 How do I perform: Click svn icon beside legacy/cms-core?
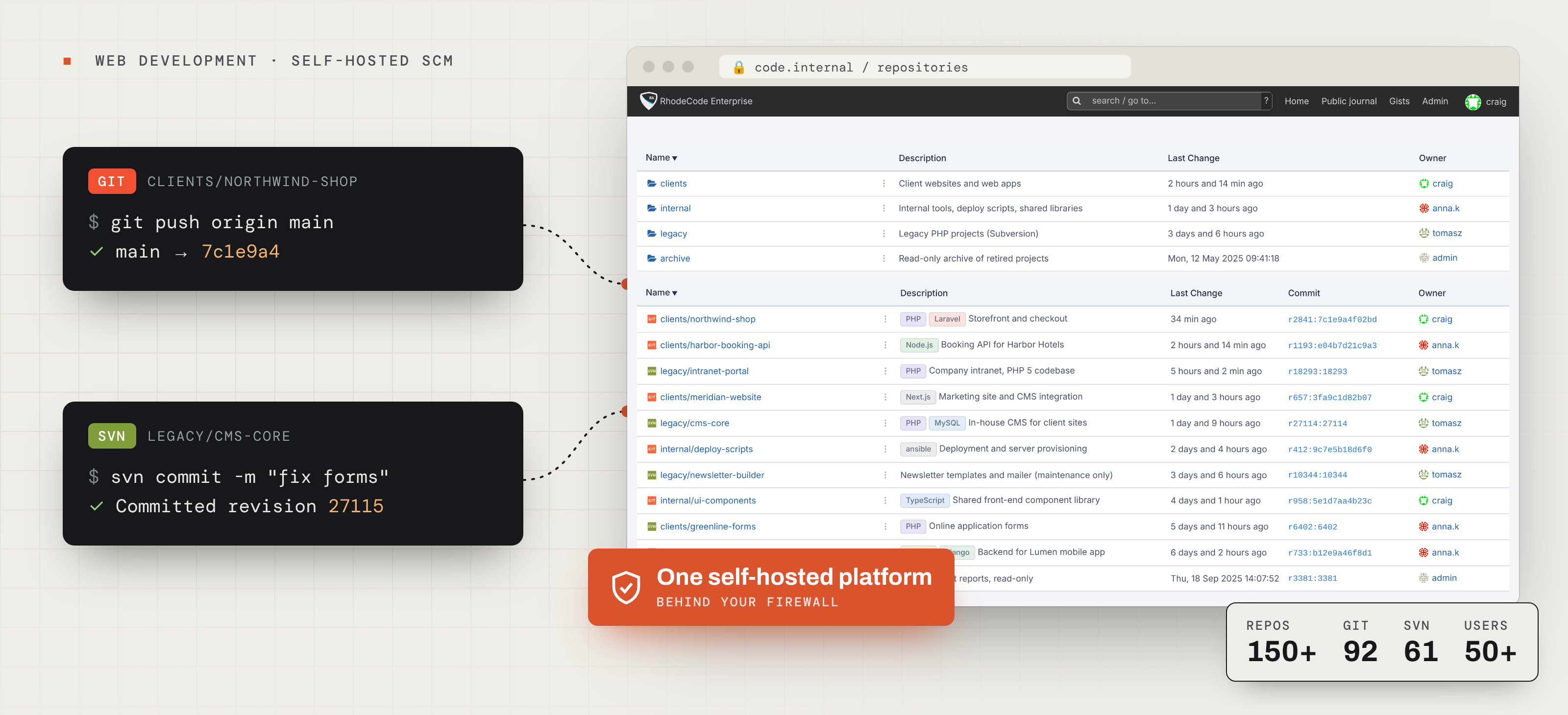coord(651,423)
